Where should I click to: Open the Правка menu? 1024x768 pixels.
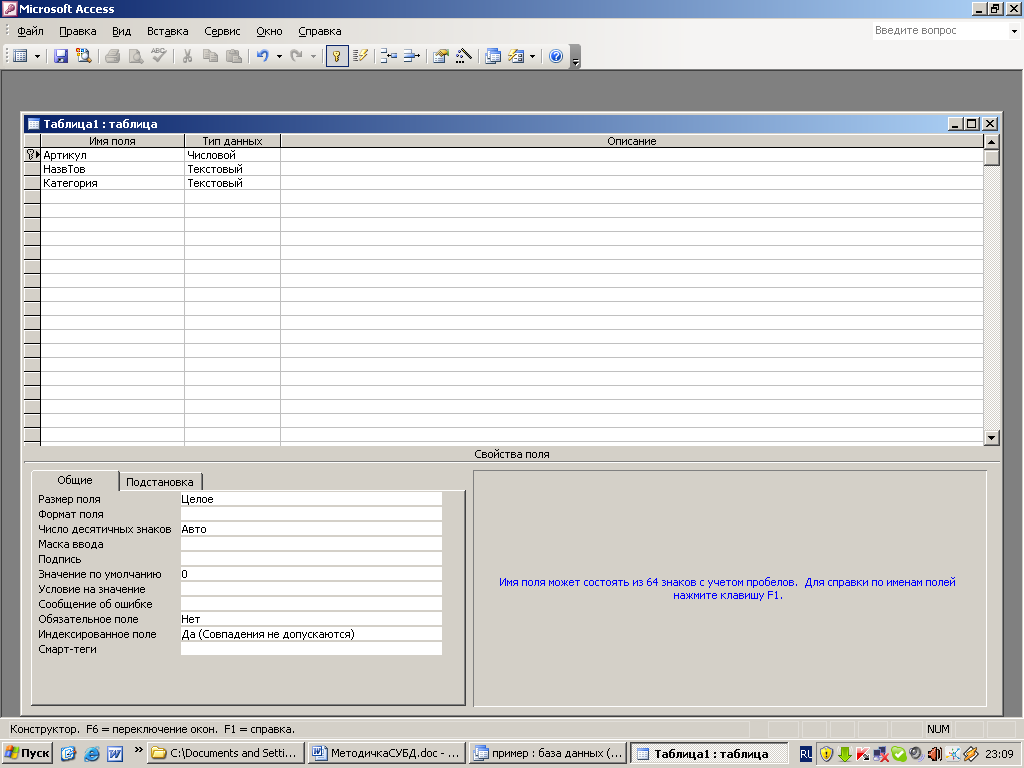tap(78, 31)
